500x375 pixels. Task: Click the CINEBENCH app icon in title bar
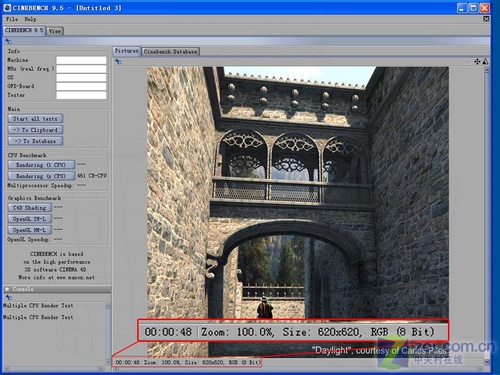[7, 7]
